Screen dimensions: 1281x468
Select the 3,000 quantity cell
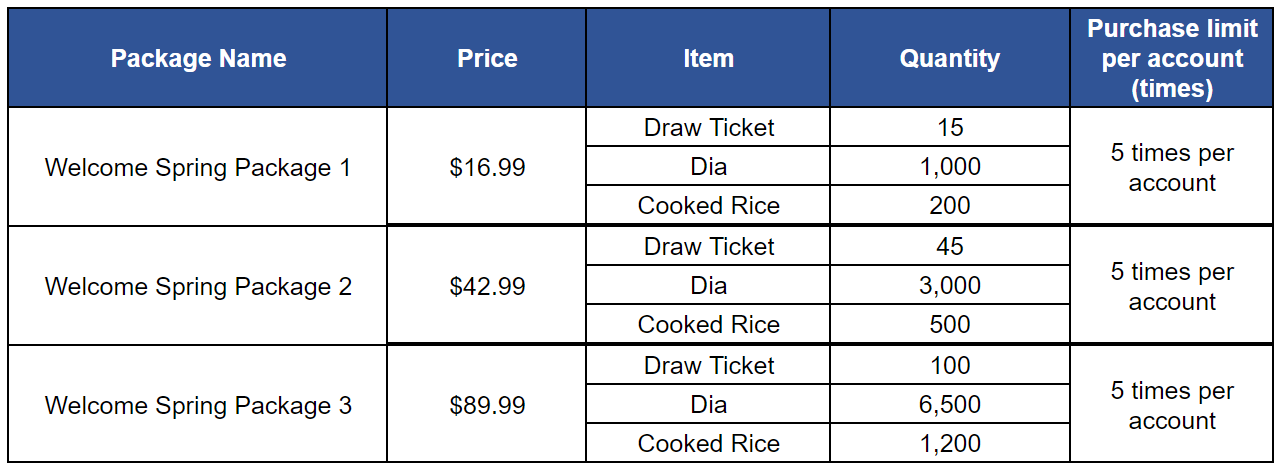pos(950,285)
